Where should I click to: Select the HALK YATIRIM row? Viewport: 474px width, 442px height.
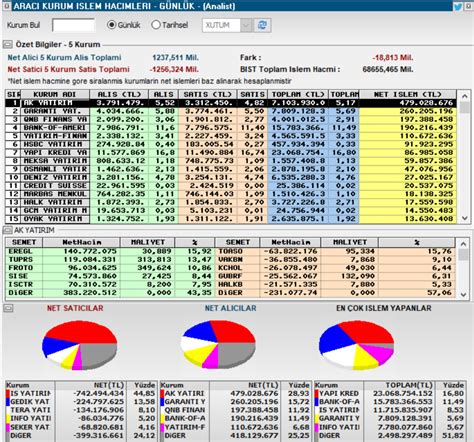(x=231, y=202)
